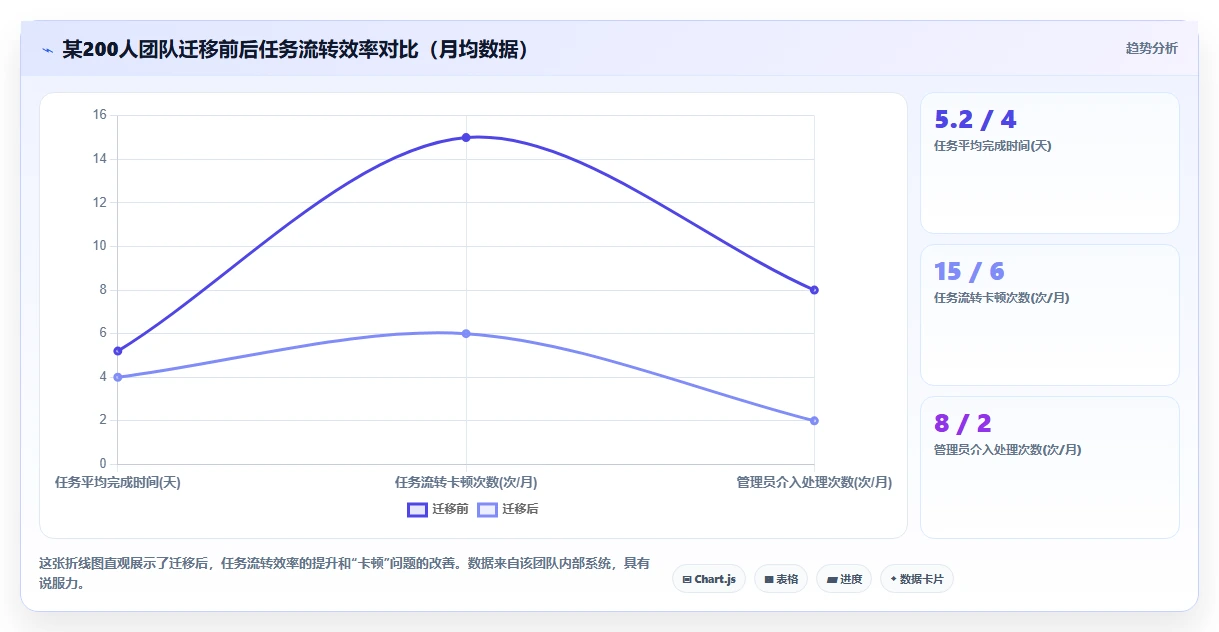Select the 迁移后 data point at 4
The height and width of the screenshot is (632, 1219).
coord(118,377)
